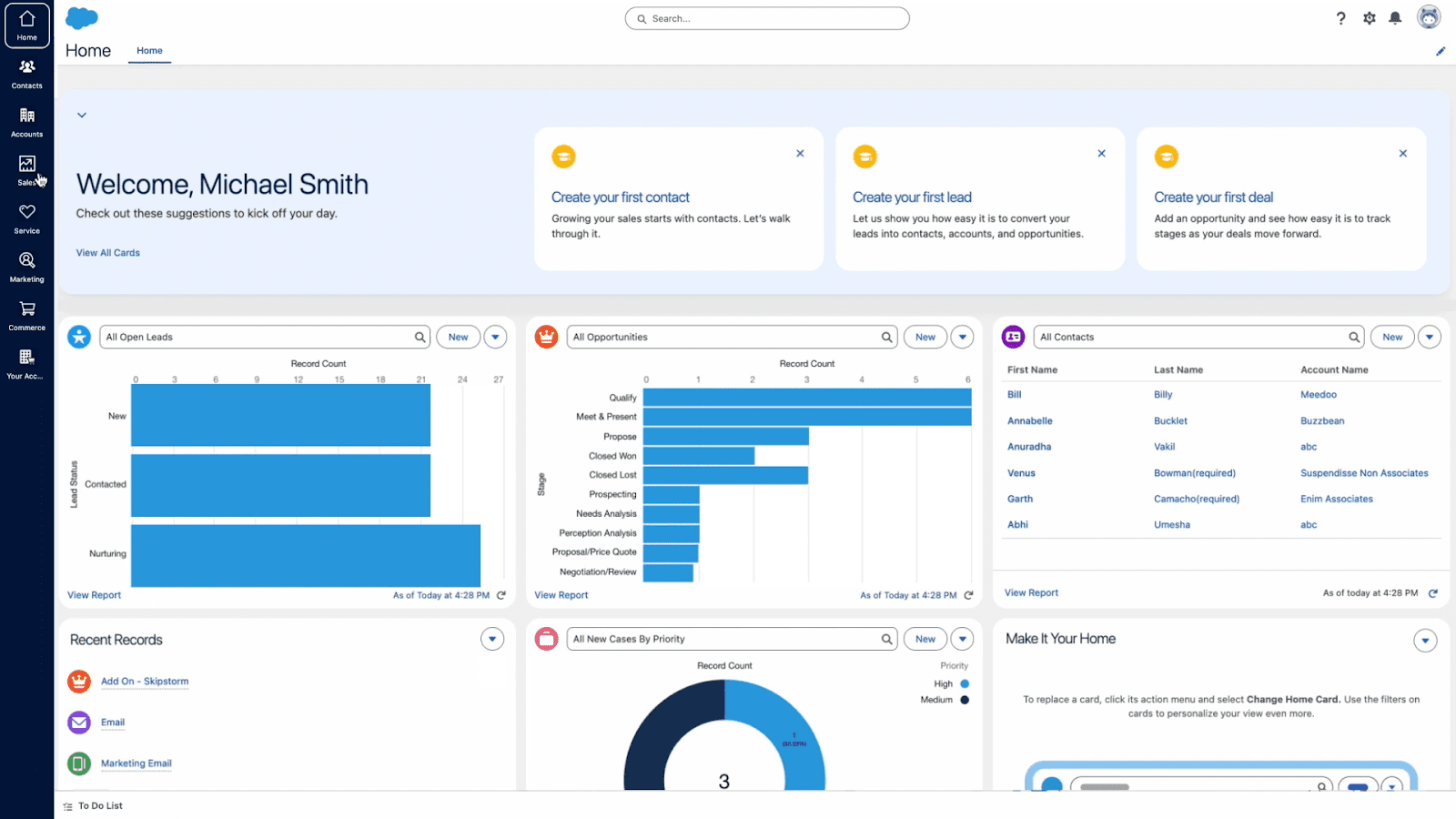Open the Service section from the sidebar

(x=26, y=217)
